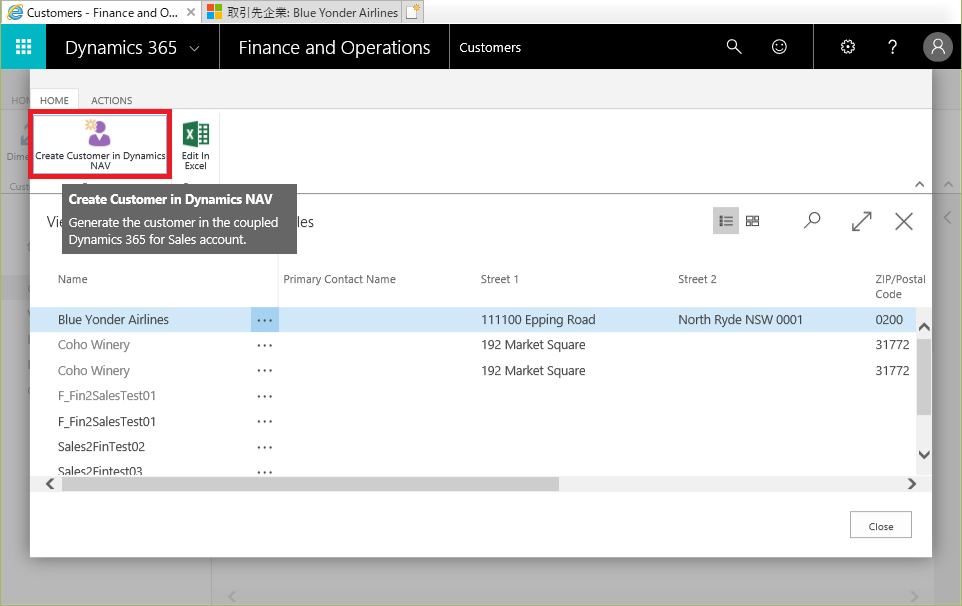Select the ACTIONS ribbon tab
The width and height of the screenshot is (962, 606).
pyautogui.click(x=112, y=100)
